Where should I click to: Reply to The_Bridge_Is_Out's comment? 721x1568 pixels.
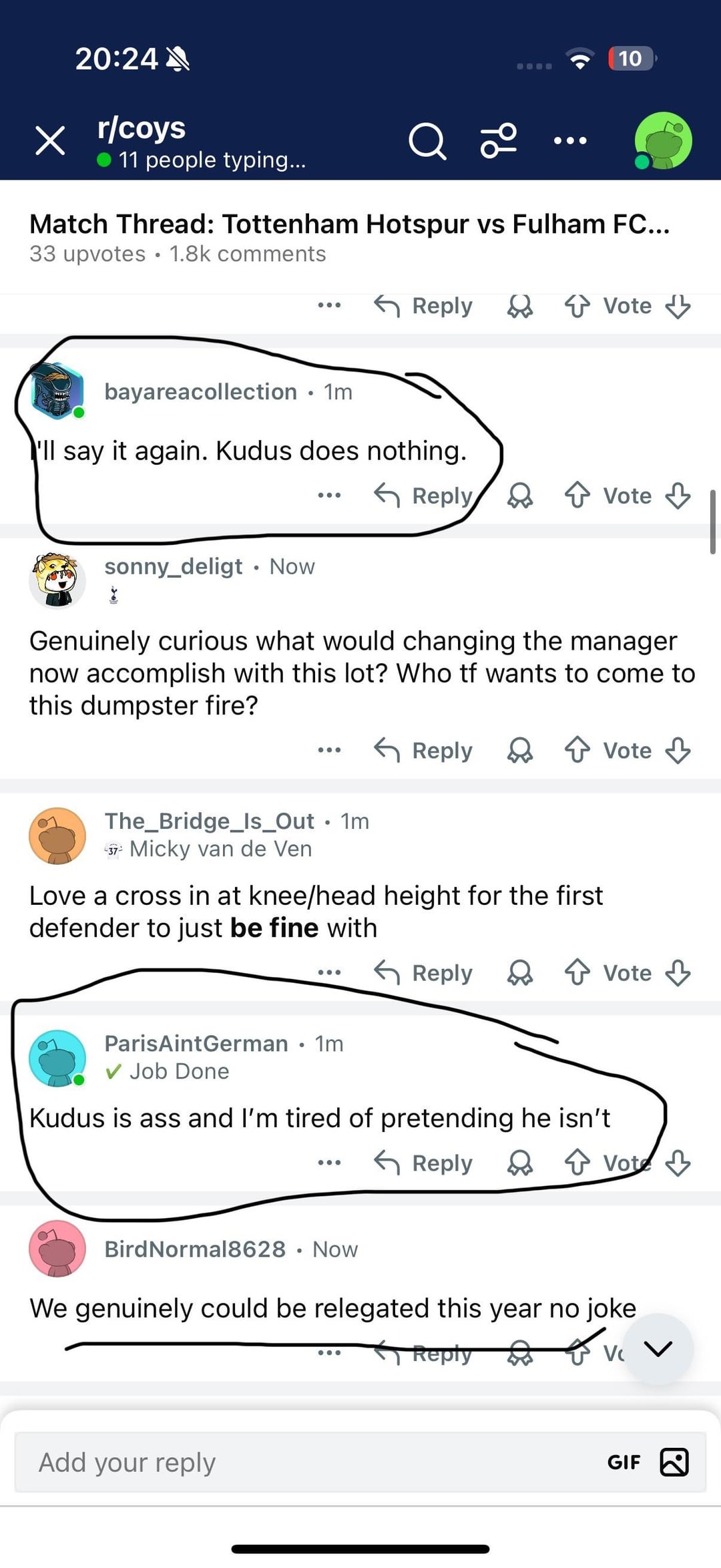(423, 973)
